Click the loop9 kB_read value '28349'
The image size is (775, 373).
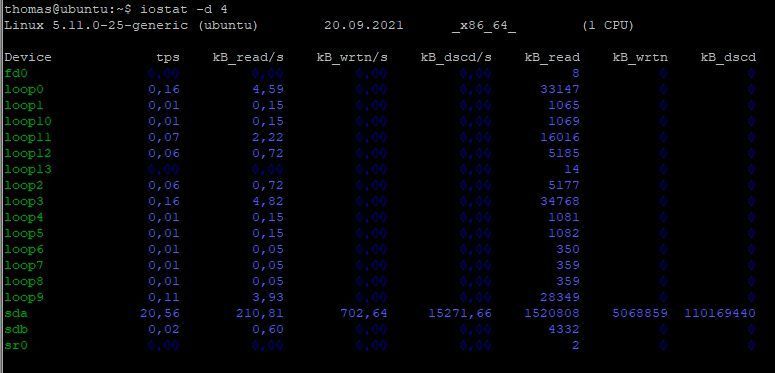click(x=560, y=298)
